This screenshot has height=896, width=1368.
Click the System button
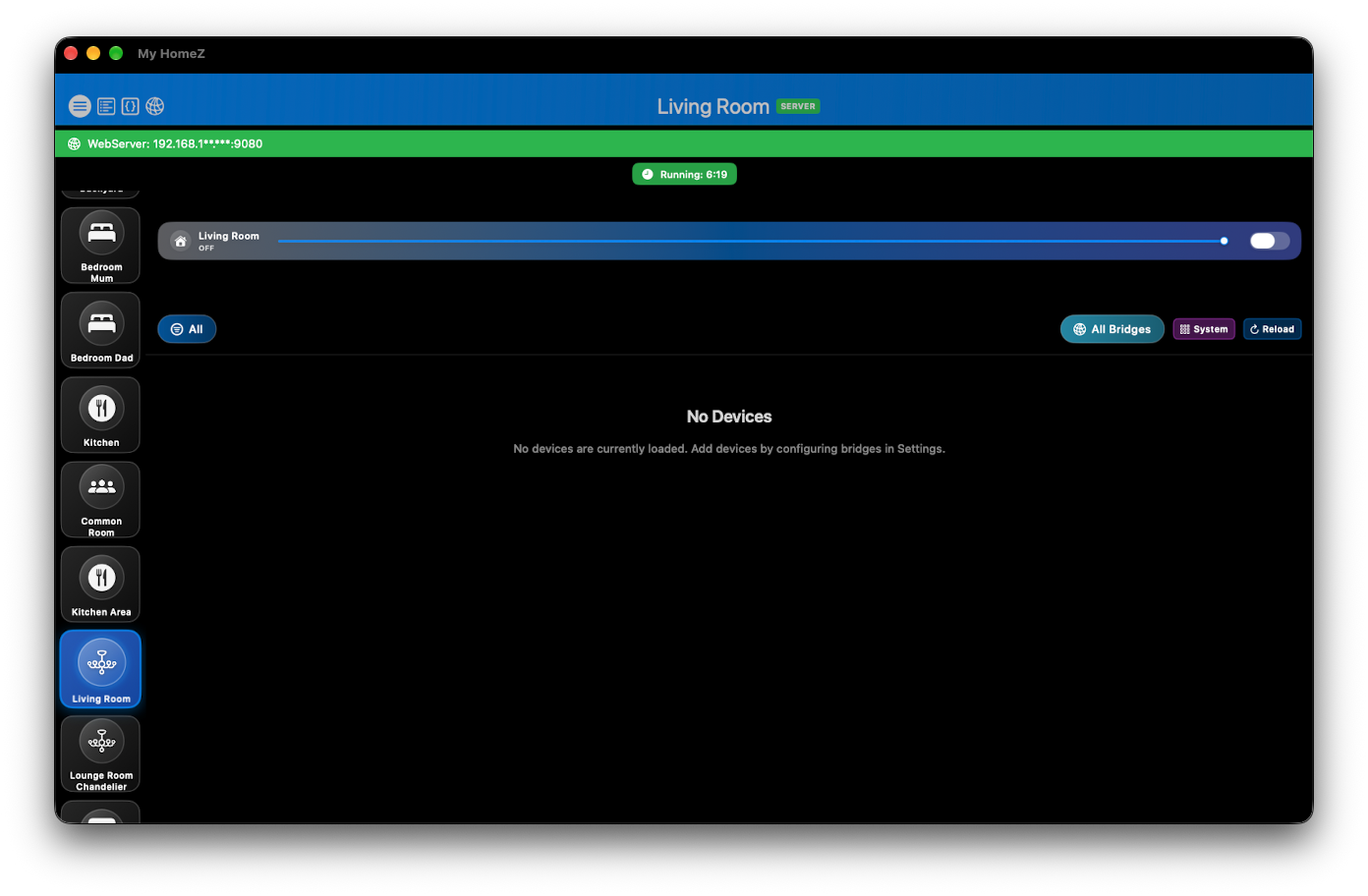click(x=1204, y=329)
